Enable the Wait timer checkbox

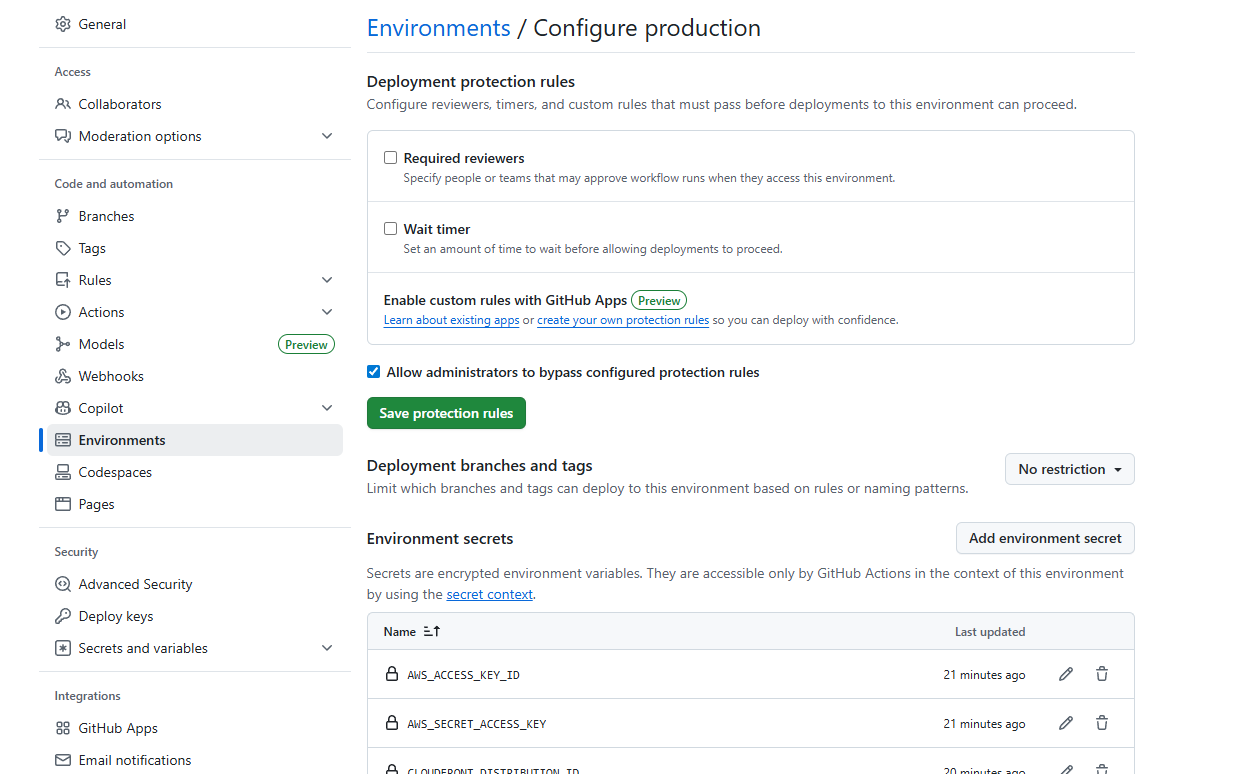[x=391, y=229]
